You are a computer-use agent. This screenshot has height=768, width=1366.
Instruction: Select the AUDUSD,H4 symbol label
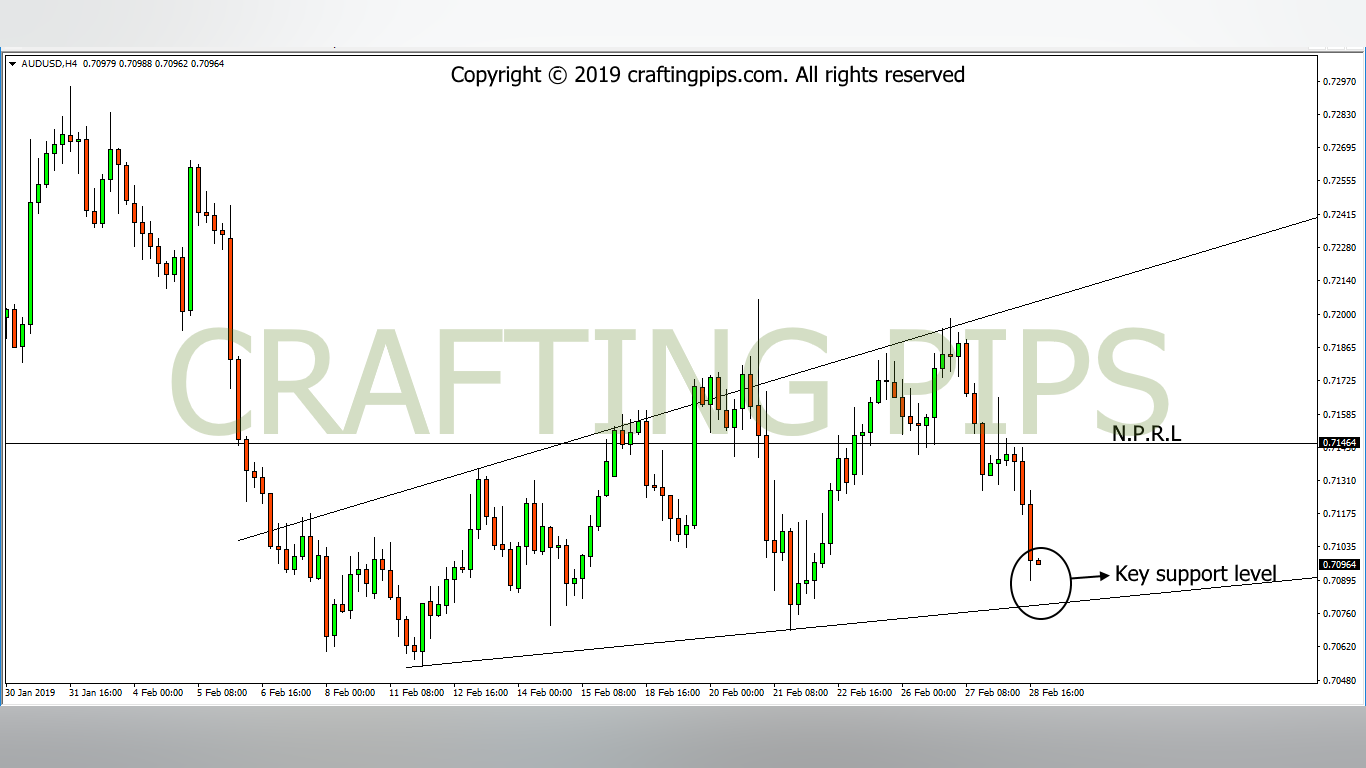tap(48, 64)
